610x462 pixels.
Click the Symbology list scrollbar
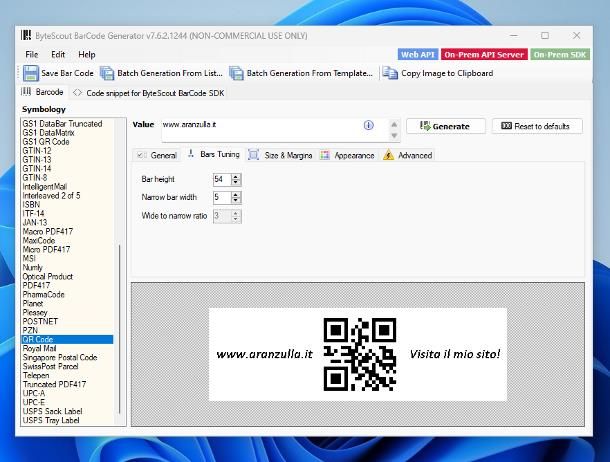tap(119, 329)
